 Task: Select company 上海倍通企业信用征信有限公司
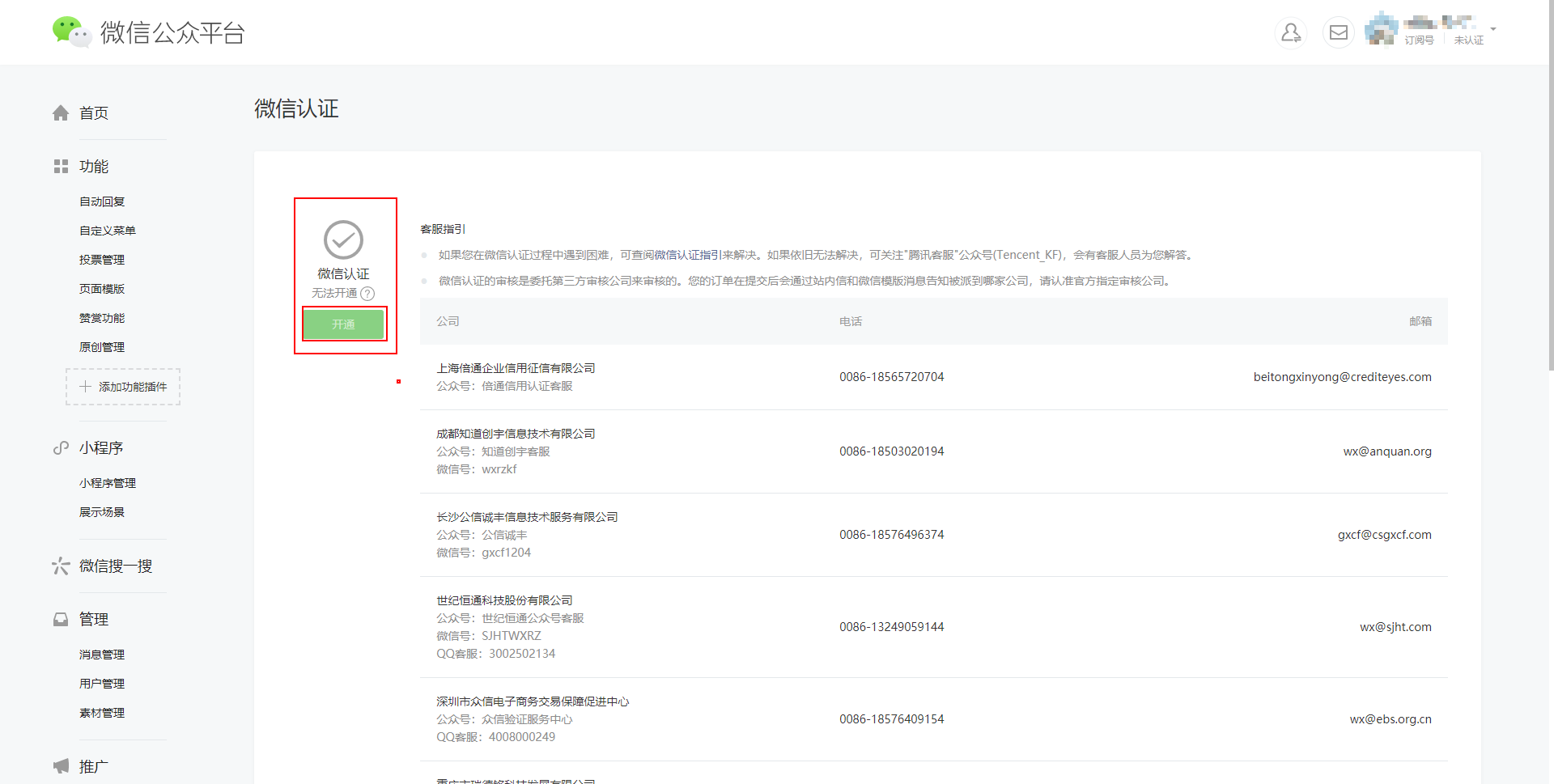tap(516, 368)
